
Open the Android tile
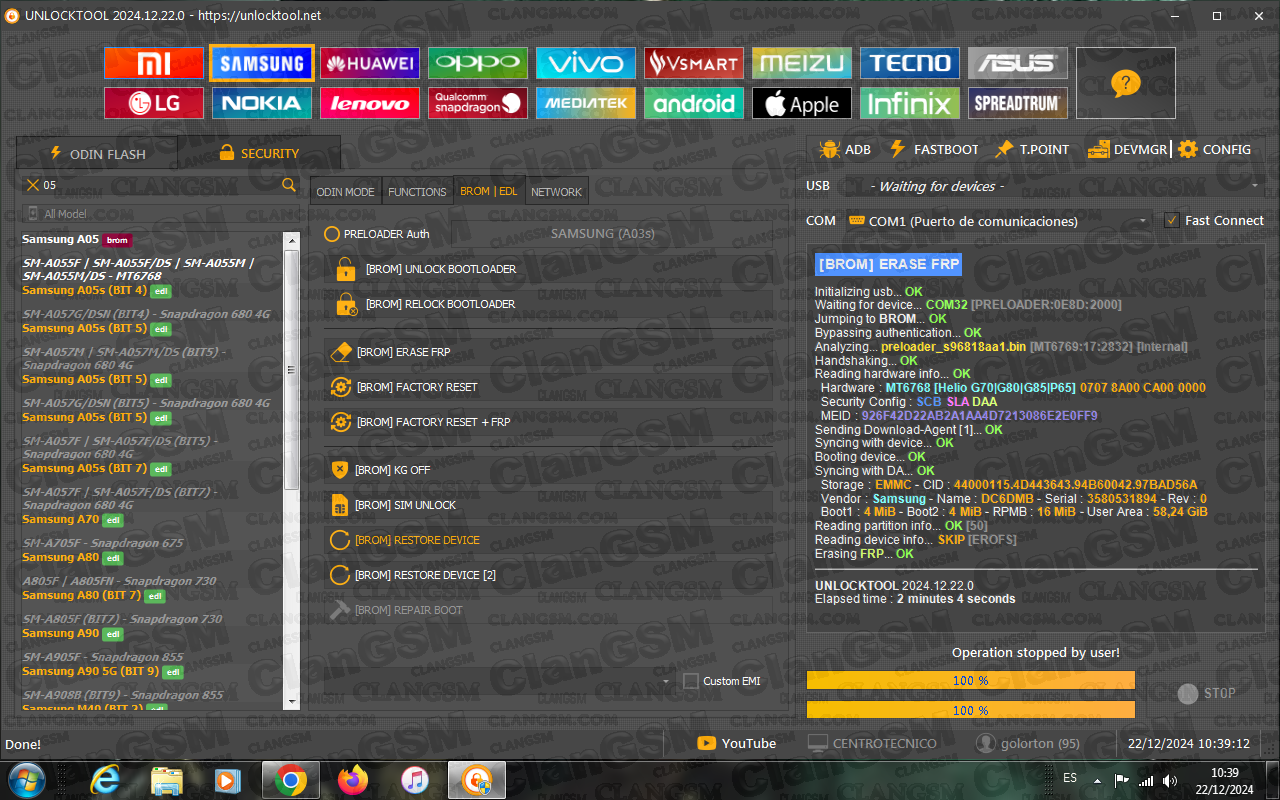pyautogui.click(x=694, y=103)
